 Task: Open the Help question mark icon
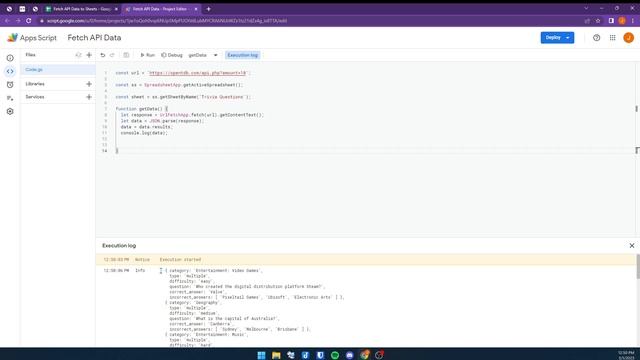(596, 38)
